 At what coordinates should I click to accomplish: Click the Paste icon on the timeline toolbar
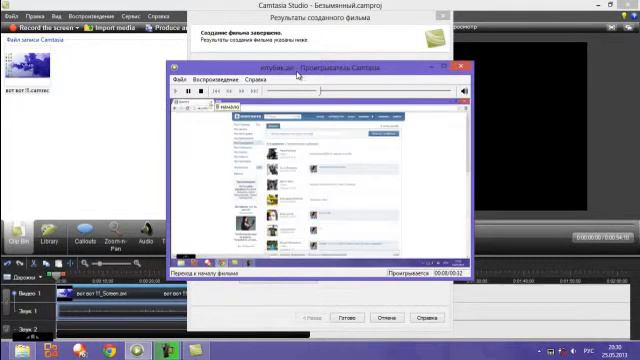58,264
